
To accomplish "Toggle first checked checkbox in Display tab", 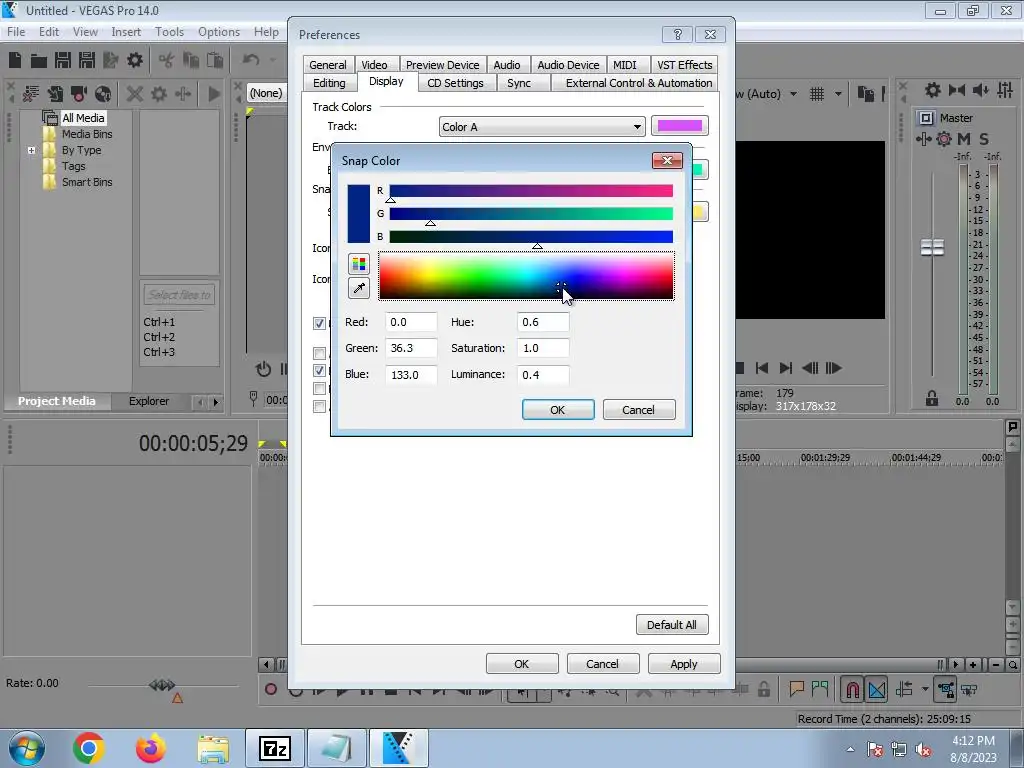I will (319, 323).
